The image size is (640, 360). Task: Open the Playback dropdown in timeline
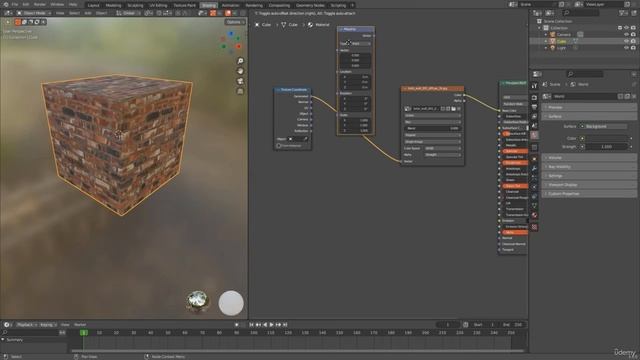click(26, 324)
